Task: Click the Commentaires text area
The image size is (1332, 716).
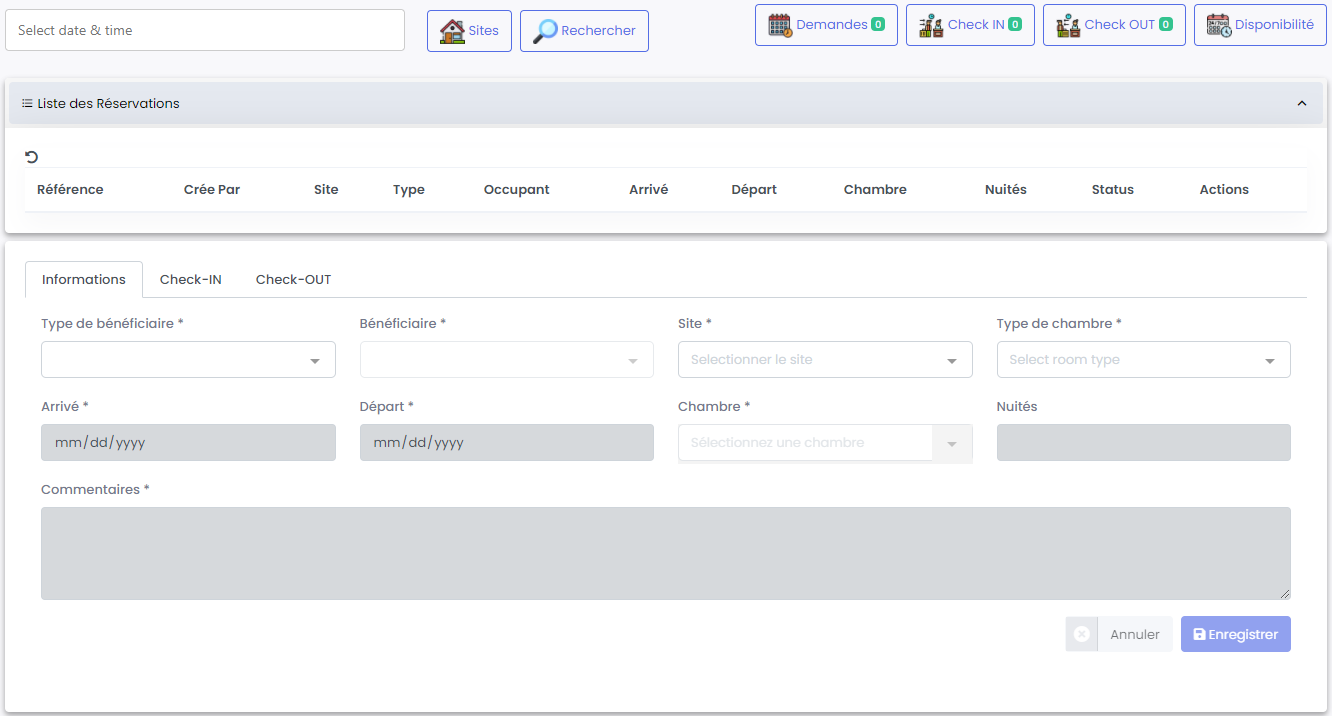Action: click(x=665, y=553)
